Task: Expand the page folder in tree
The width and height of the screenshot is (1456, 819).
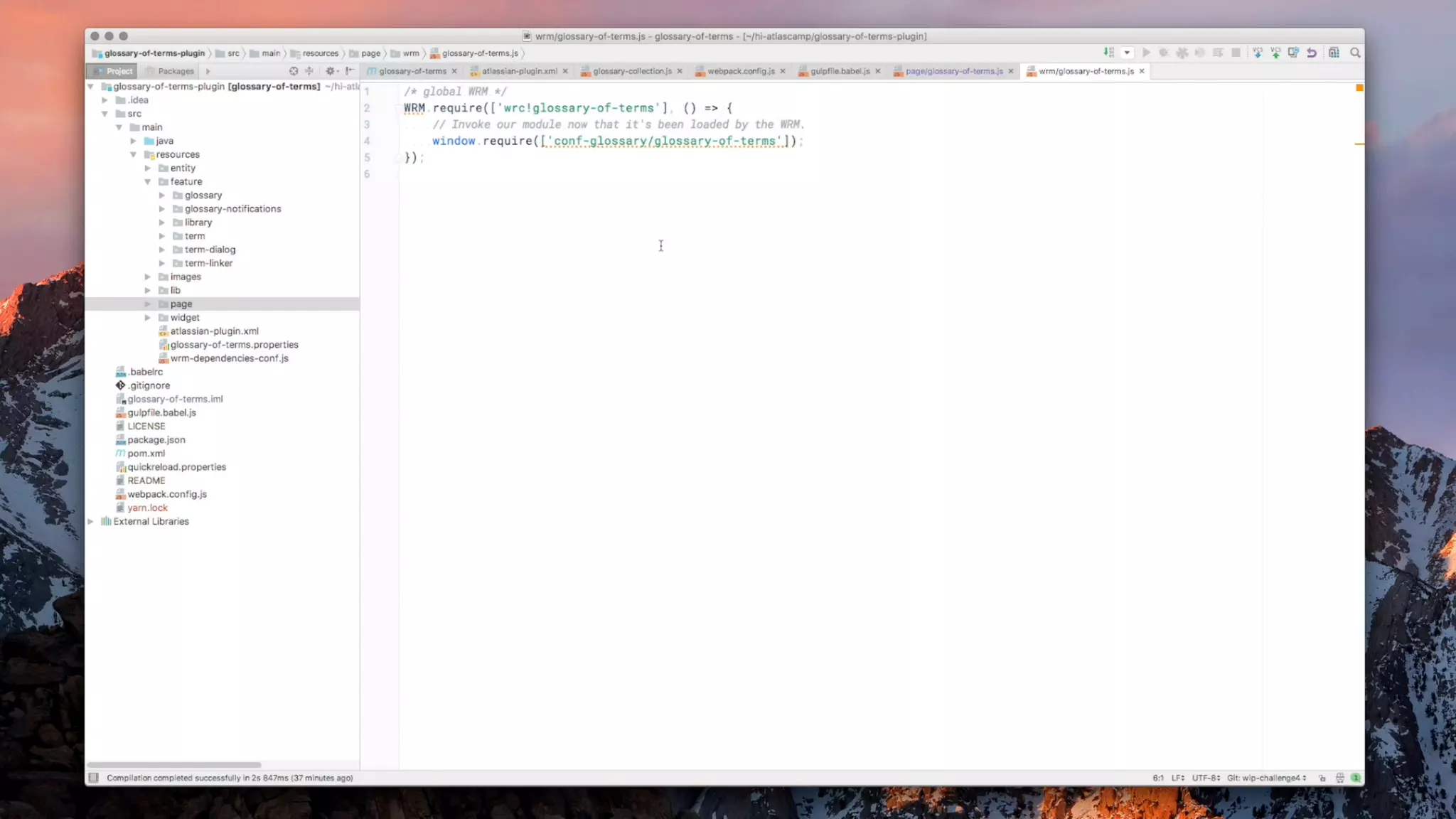Action: tap(148, 304)
